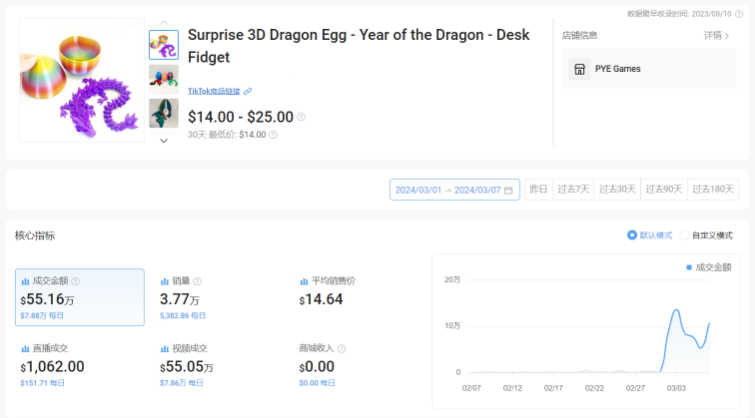Open the TikTok商品链接 link
755x418 pixels.
pyautogui.click(x=214, y=91)
